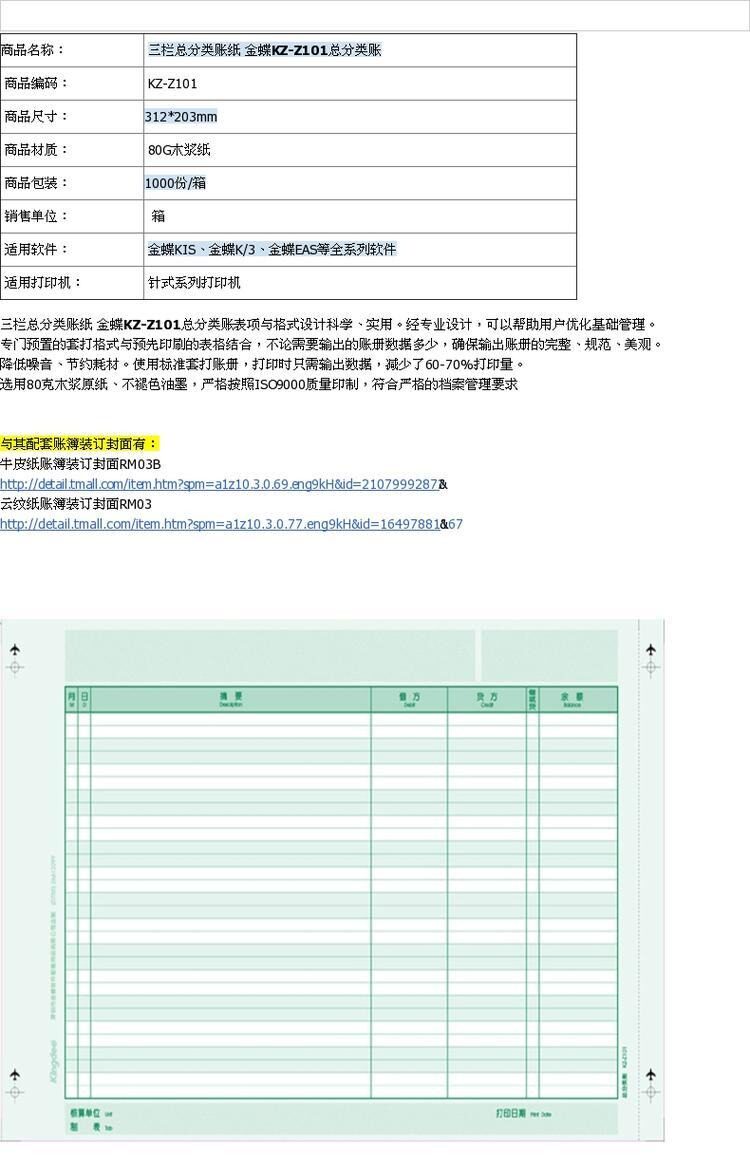Click the text 云纹纸账簿装订封面RM03
The width and height of the screenshot is (750, 1161).
pos(76,504)
